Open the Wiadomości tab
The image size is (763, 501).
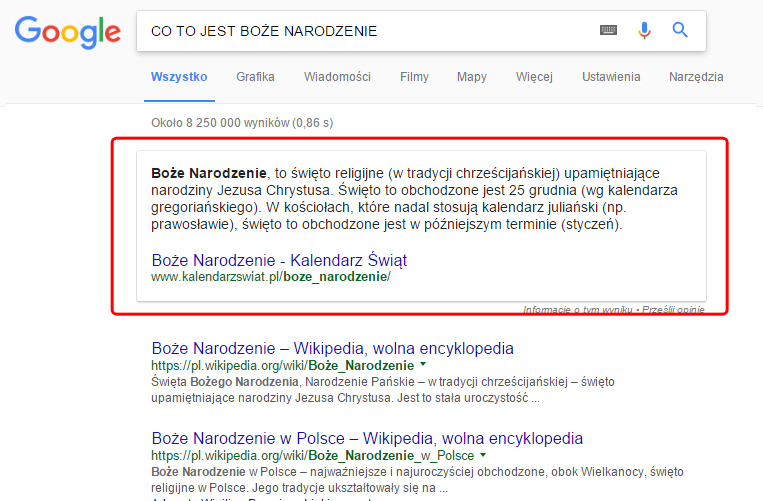click(337, 77)
